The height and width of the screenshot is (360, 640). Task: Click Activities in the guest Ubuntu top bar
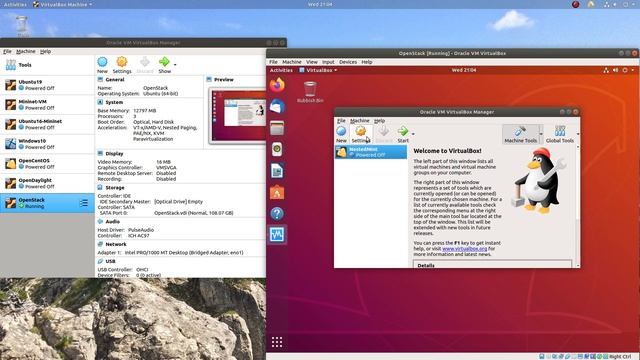point(281,70)
